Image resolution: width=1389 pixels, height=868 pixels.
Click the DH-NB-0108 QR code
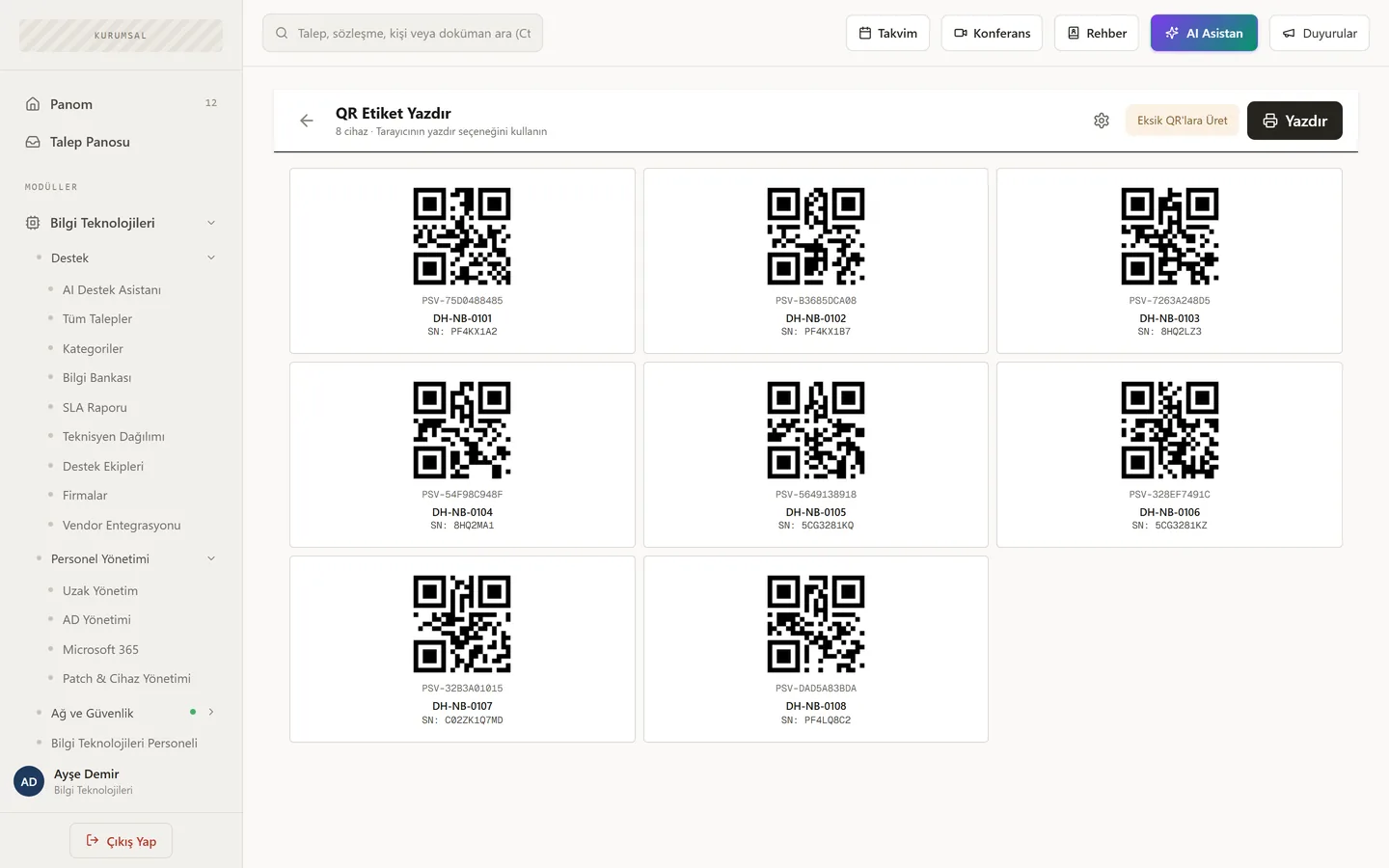coord(816,624)
